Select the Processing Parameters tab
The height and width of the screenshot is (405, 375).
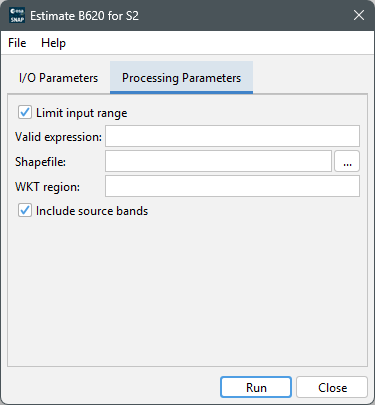pos(181,78)
